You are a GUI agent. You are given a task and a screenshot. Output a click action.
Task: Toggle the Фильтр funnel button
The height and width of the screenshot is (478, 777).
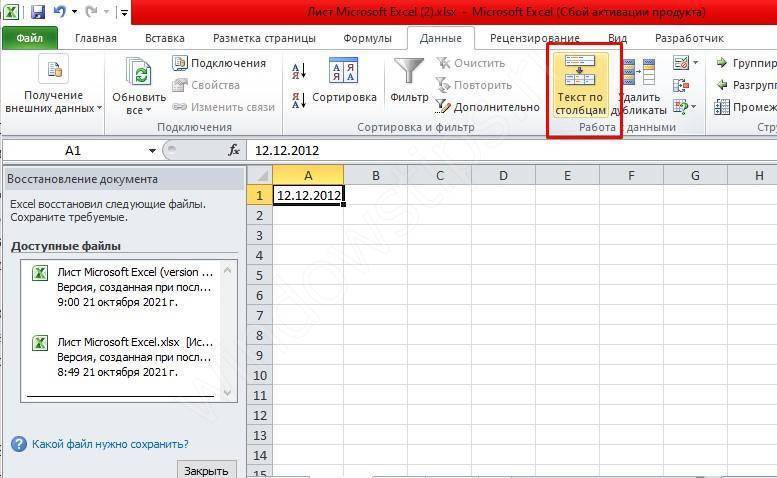[409, 79]
